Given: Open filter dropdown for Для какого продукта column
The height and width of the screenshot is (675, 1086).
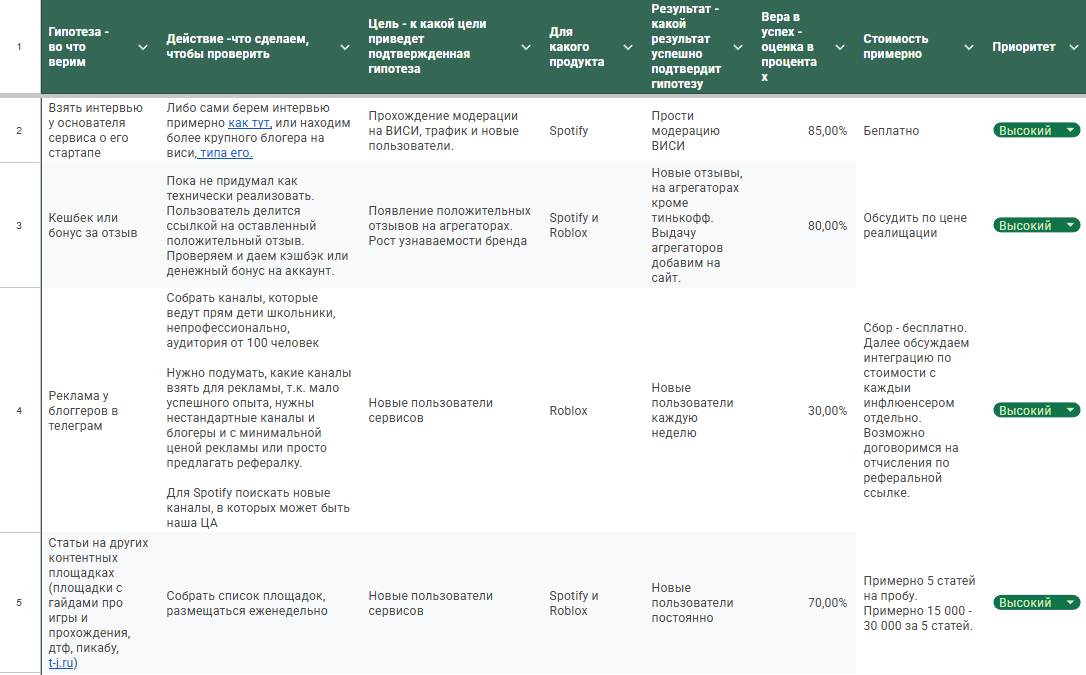Looking at the screenshot, I should [x=628, y=47].
